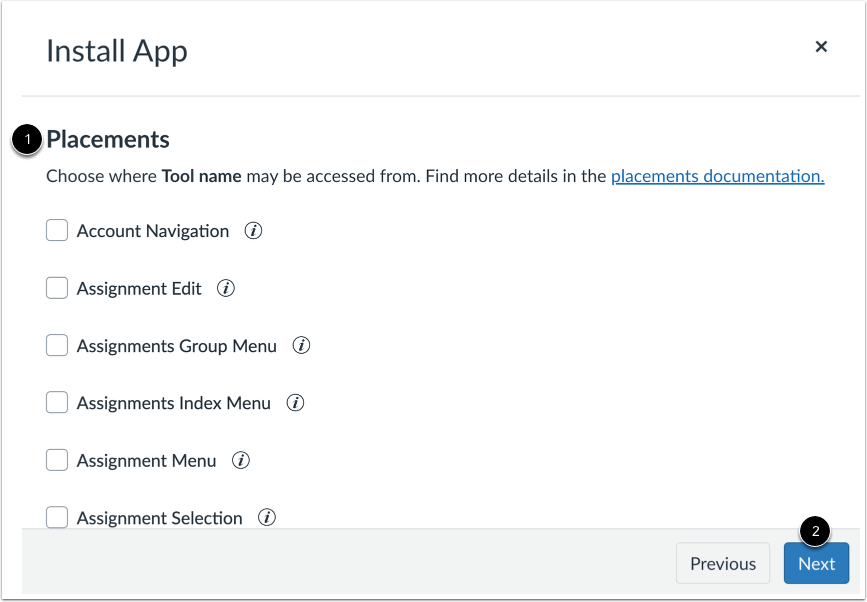Check the Assignment Selection checkbox
The width and height of the screenshot is (867, 602).
[x=57, y=518]
